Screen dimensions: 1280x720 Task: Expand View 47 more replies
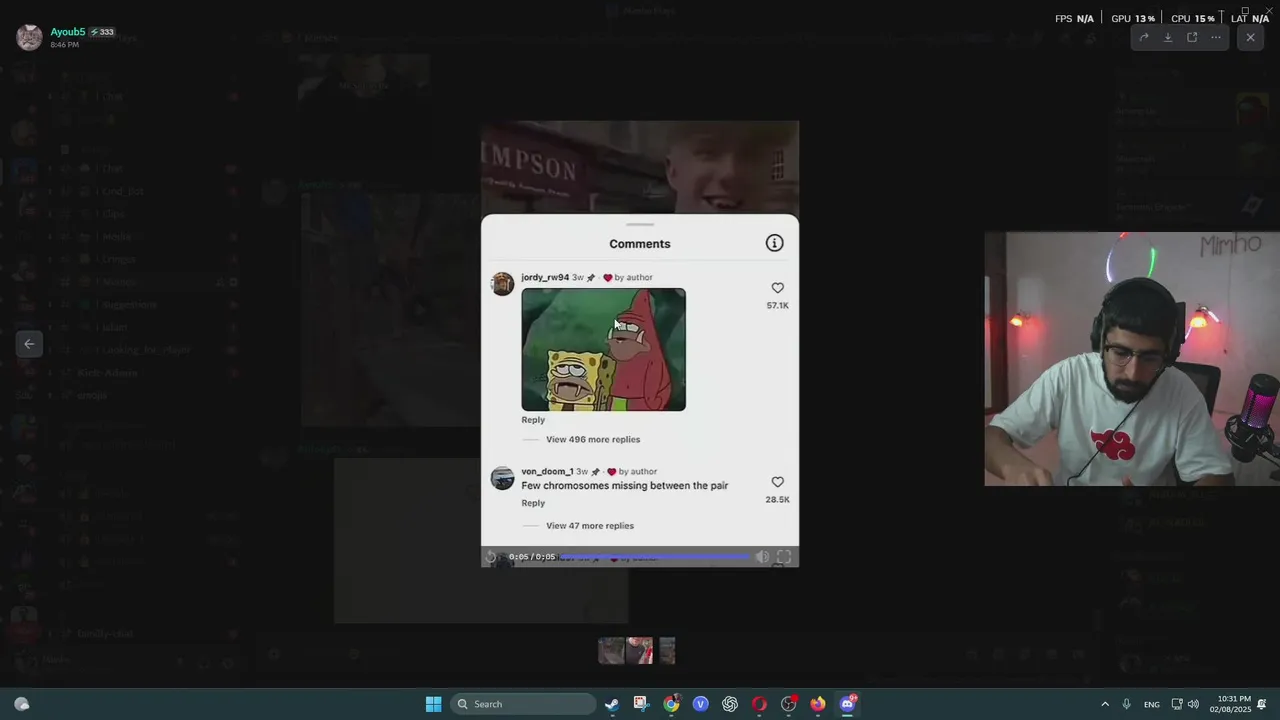[590, 526]
